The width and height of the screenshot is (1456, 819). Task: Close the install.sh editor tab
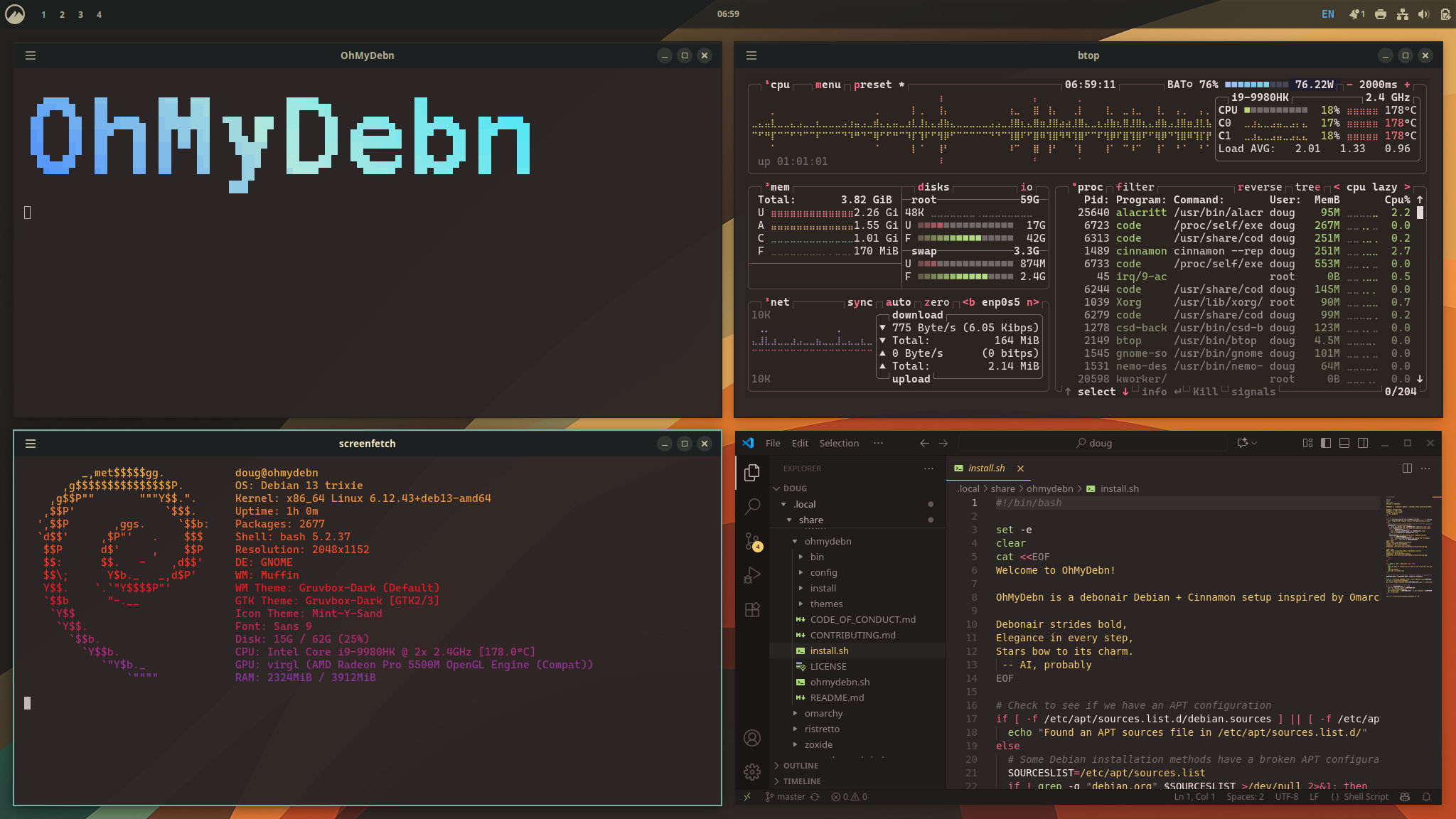pos(1020,468)
